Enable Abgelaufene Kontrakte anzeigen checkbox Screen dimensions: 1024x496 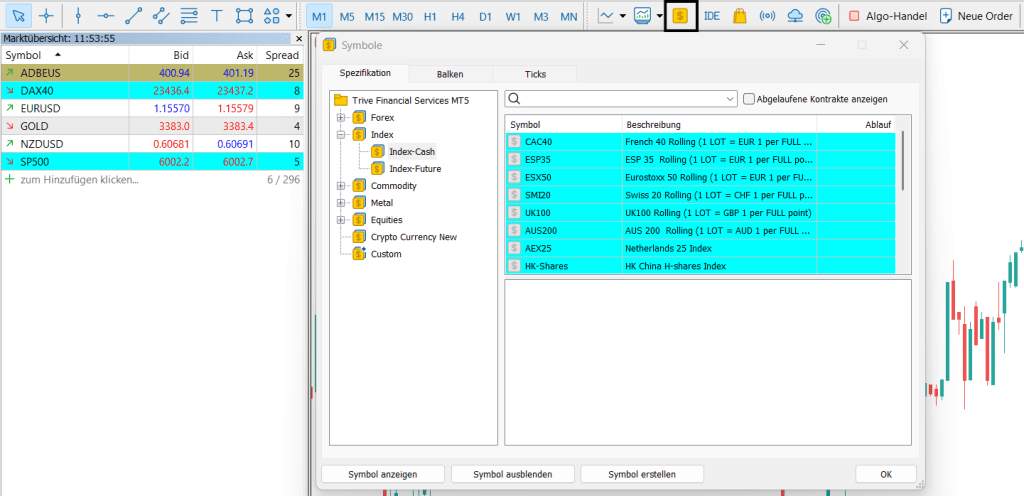[749, 99]
